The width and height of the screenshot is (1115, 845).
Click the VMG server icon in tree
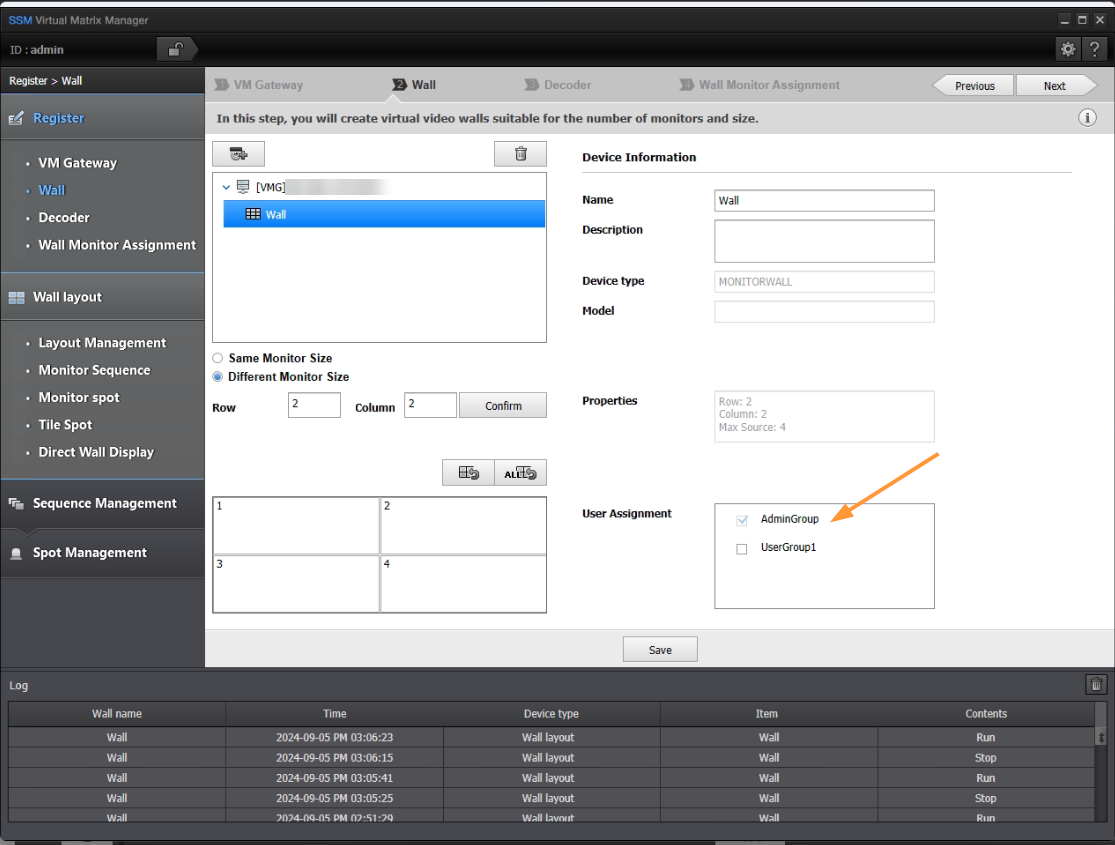coord(243,186)
